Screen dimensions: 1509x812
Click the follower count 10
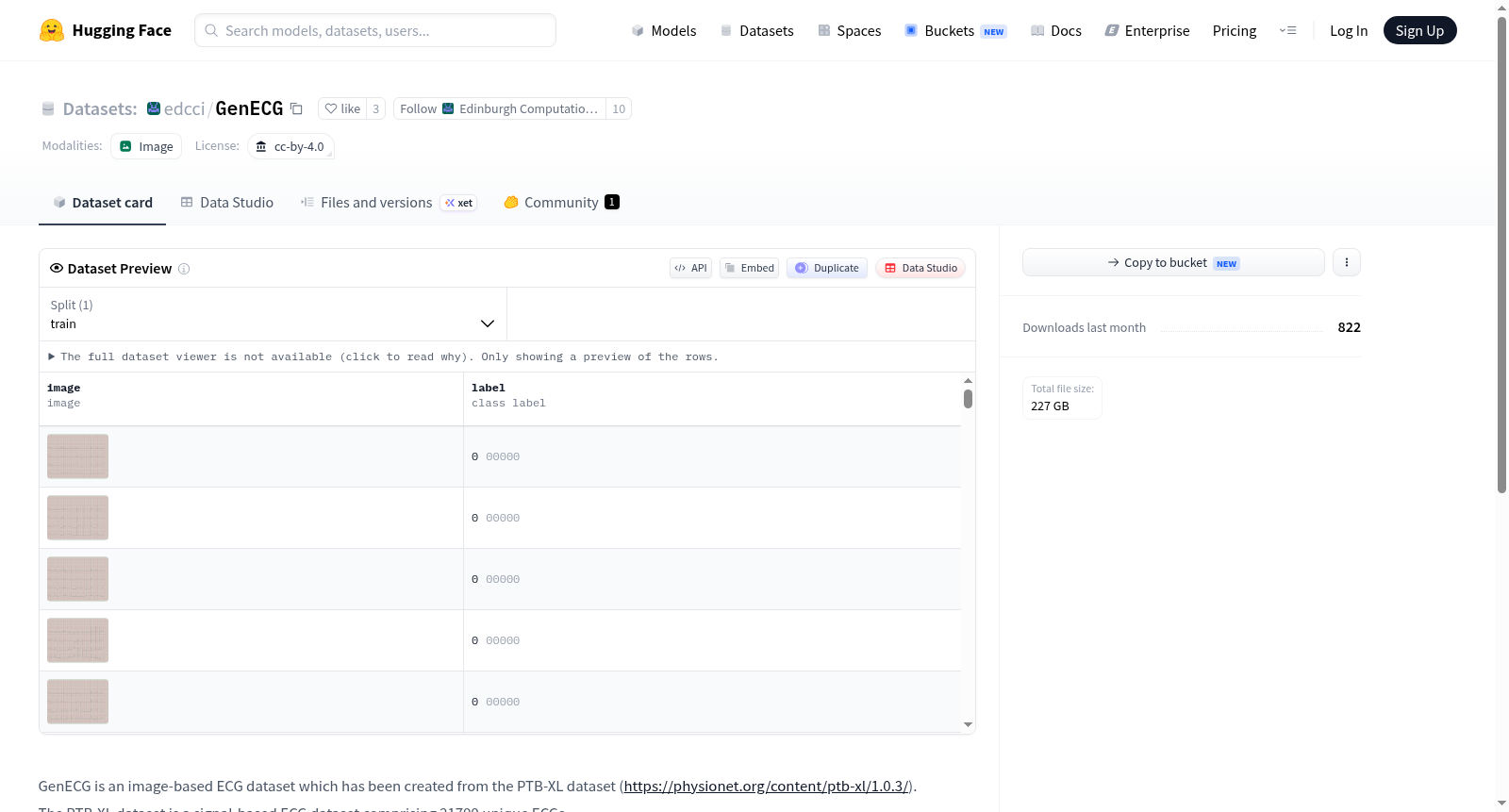click(x=619, y=108)
